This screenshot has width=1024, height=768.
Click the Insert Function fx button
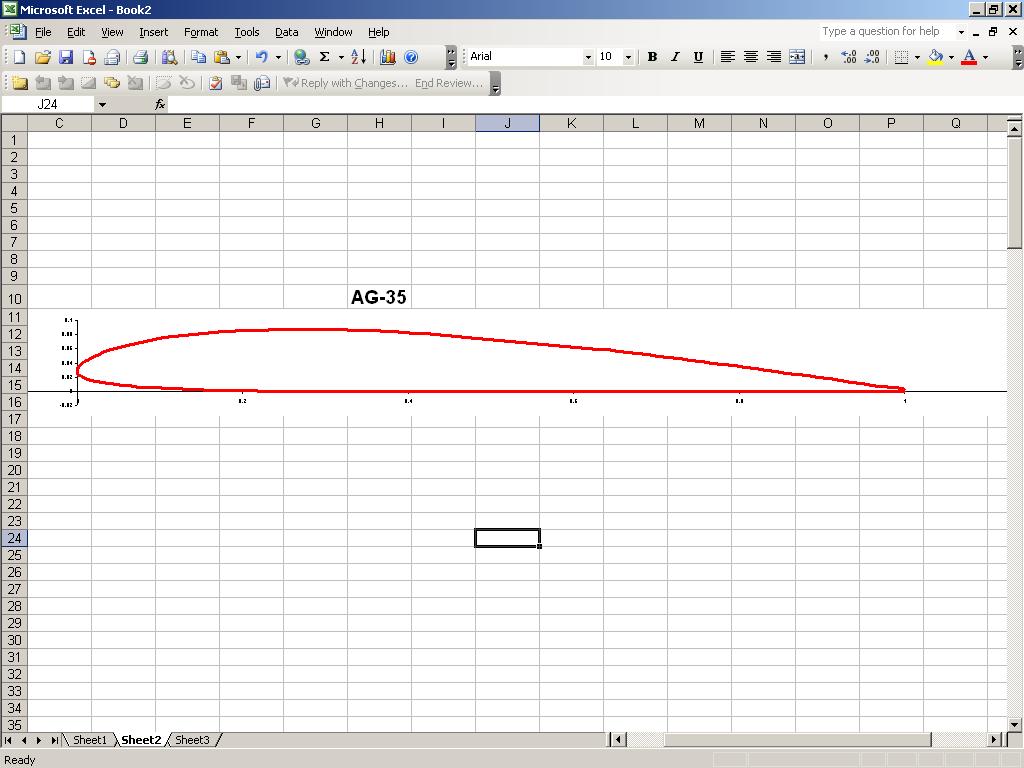(x=160, y=104)
